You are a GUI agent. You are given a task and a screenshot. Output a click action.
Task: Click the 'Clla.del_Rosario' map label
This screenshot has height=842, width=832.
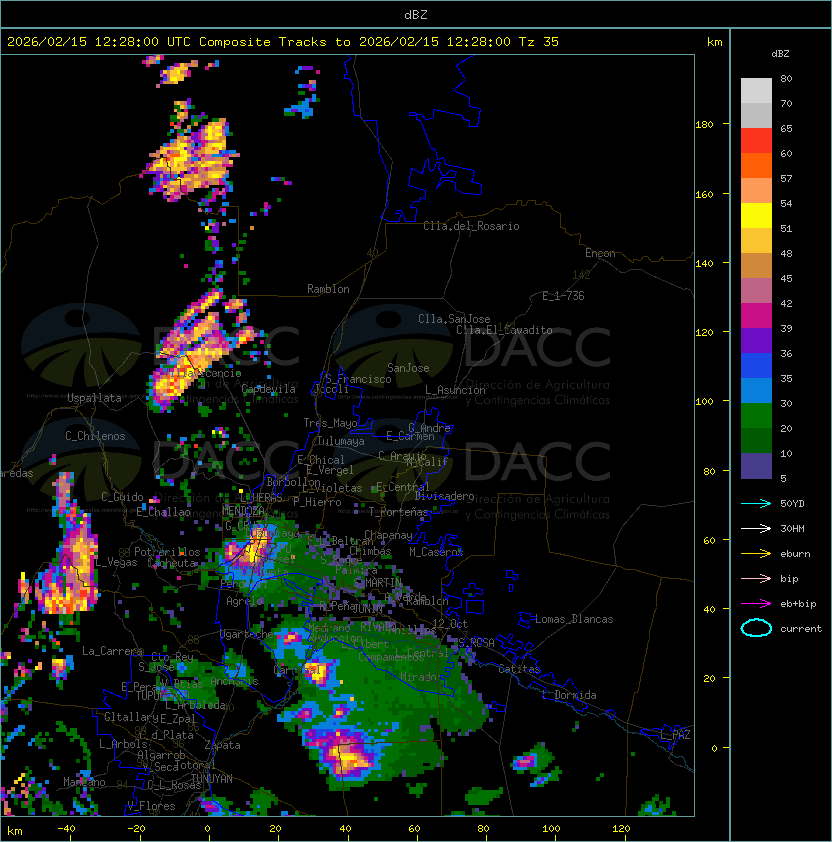click(x=471, y=226)
